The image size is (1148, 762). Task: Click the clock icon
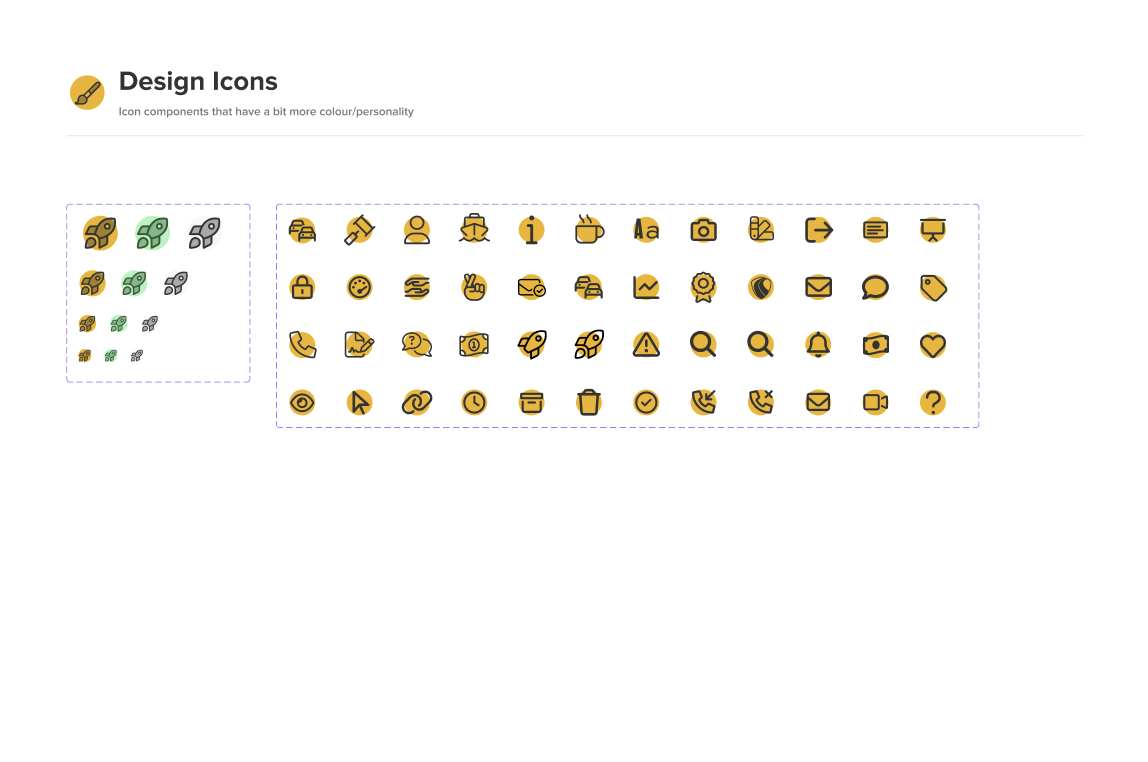pos(474,403)
